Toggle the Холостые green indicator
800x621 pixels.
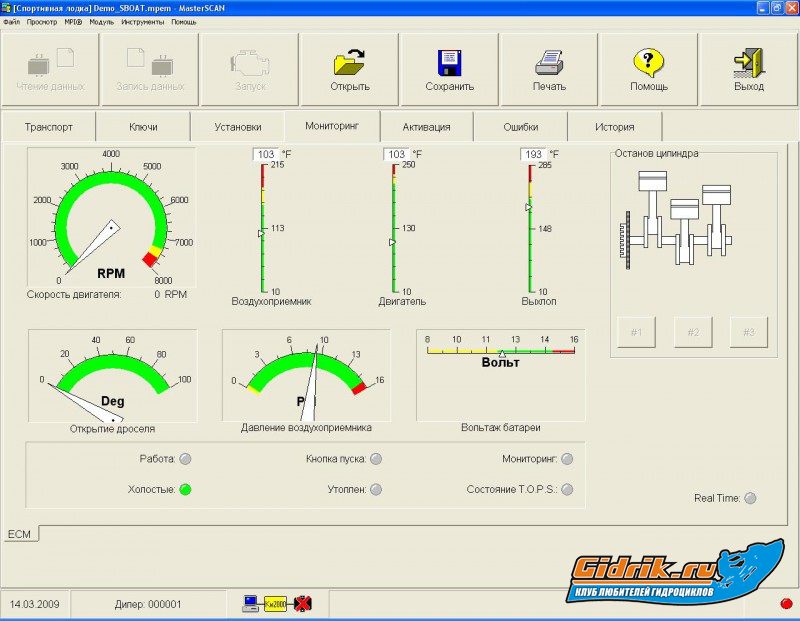click(185, 490)
